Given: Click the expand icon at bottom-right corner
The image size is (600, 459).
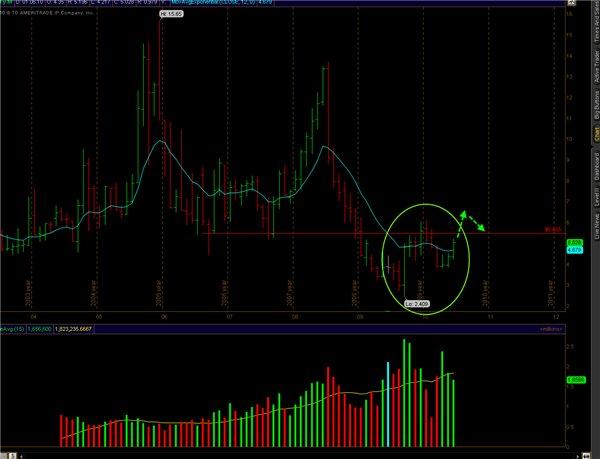Looking at the screenshot, I should tap(585, 456).
